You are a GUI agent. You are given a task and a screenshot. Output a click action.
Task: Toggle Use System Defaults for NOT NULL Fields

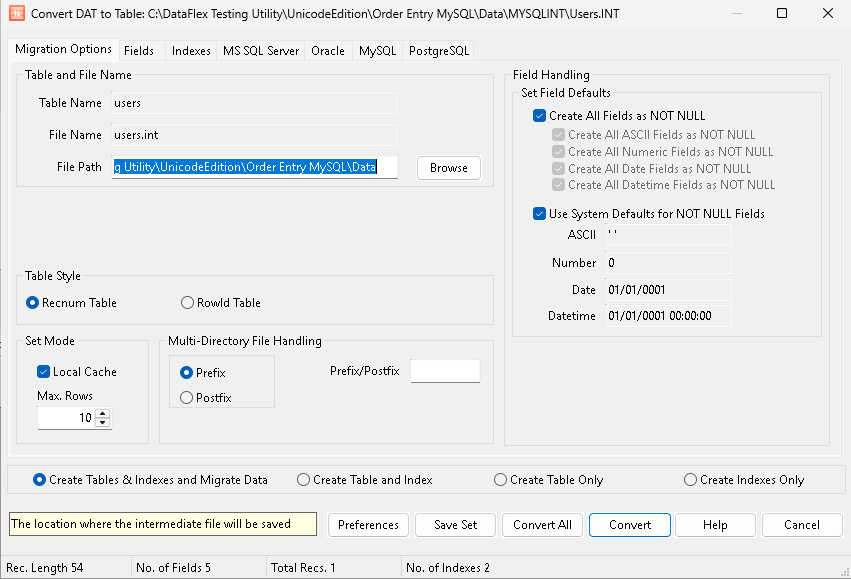point(540,214)
